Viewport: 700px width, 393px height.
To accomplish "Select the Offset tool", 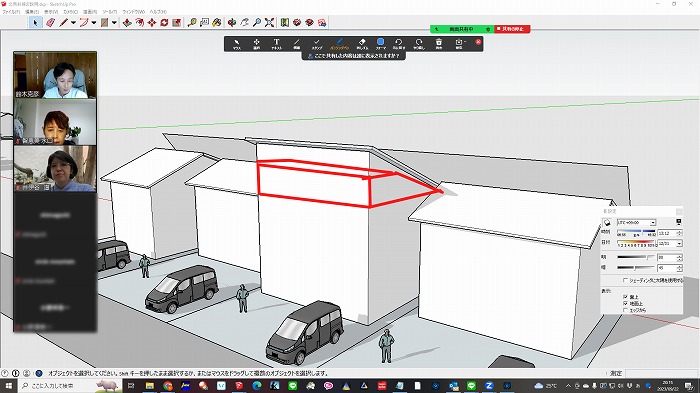I will tap(140, 22).
